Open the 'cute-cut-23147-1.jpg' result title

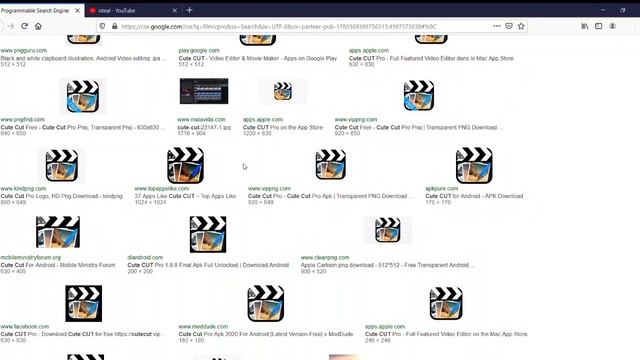tap(204, 127)
